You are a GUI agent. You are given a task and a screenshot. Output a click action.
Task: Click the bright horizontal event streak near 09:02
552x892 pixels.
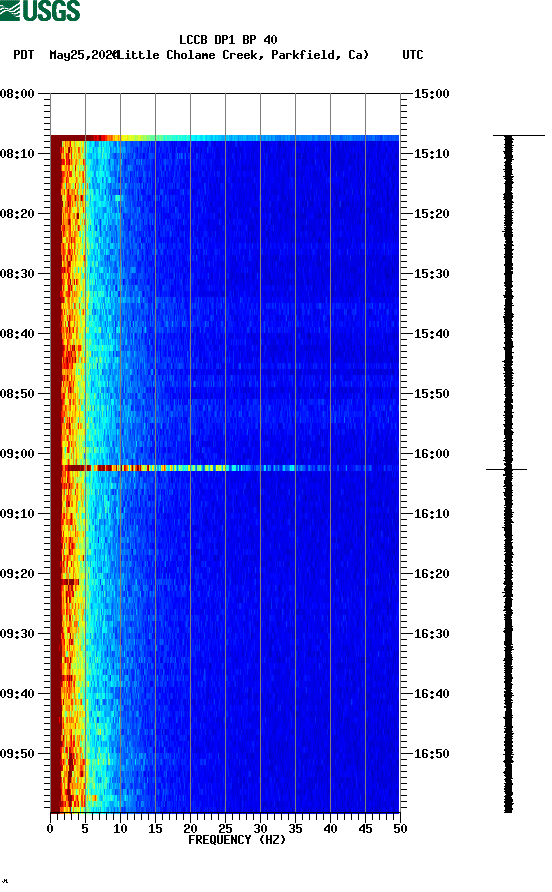[225, 468]
